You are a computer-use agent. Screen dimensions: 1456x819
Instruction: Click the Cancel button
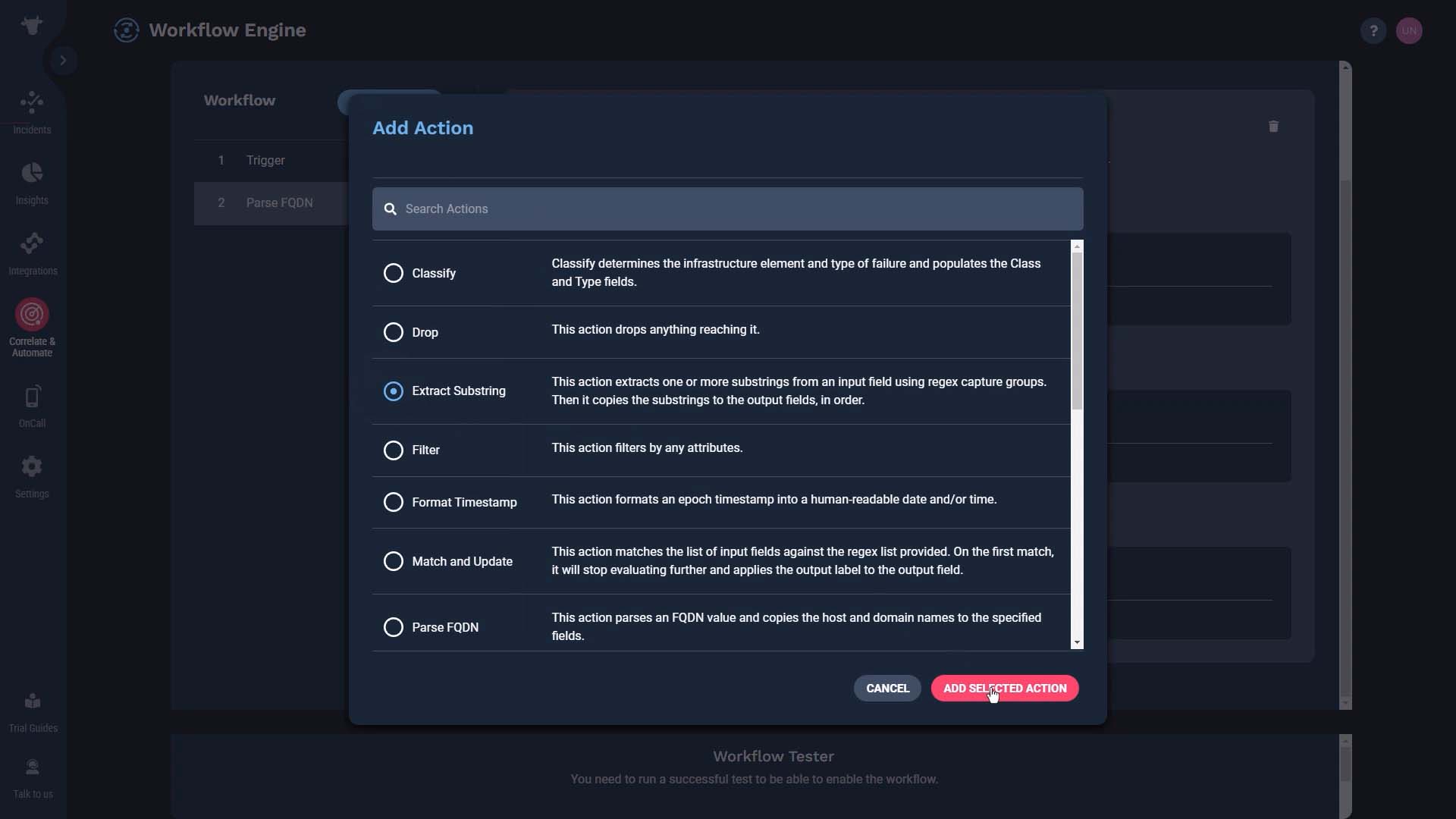click(x=887, y=688)
